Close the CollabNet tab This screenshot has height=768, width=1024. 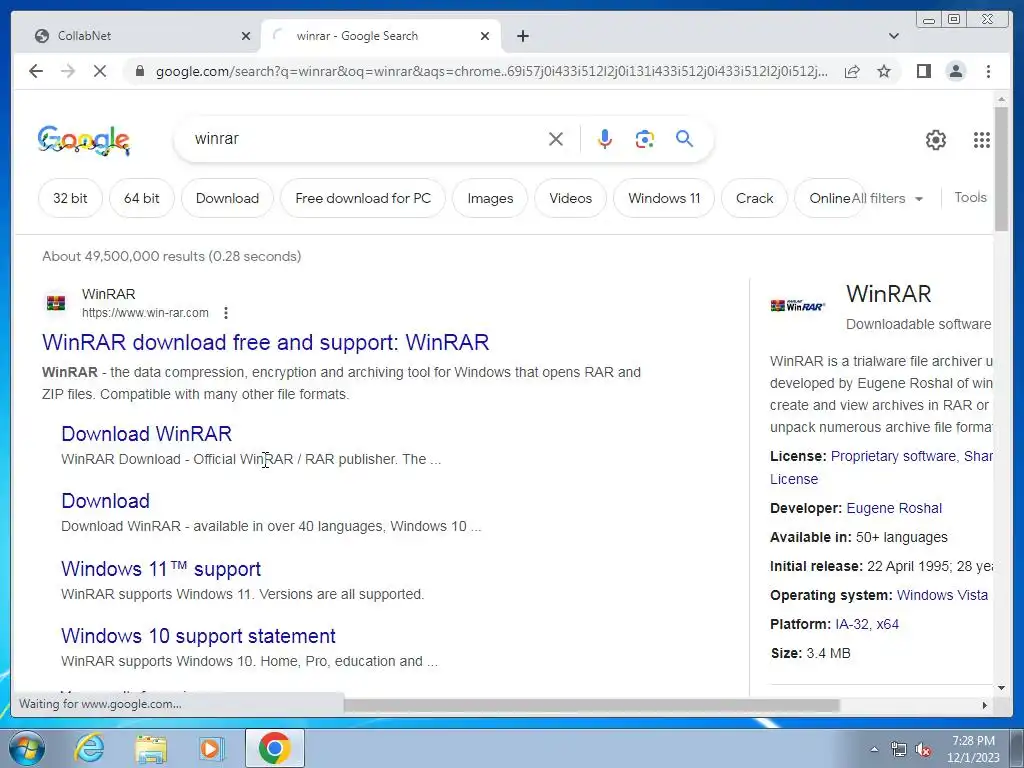(x=246, y=36)
